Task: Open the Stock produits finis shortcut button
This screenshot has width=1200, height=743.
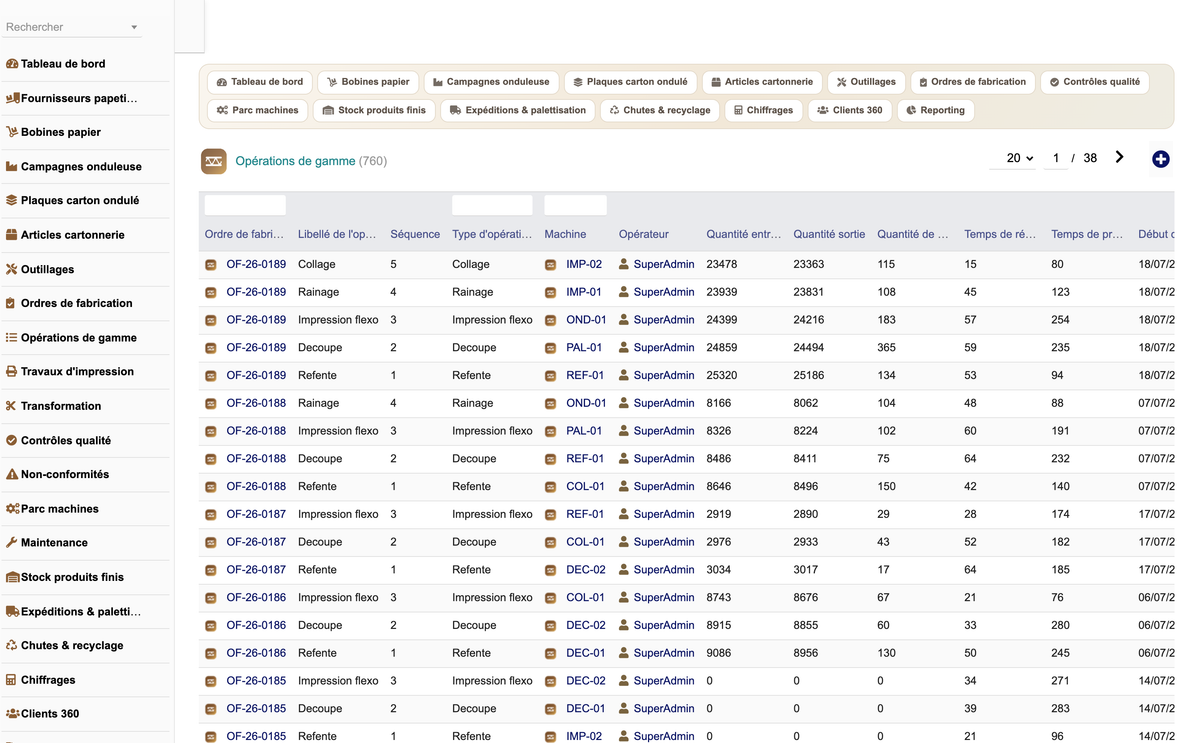Action: coord(374,110)
